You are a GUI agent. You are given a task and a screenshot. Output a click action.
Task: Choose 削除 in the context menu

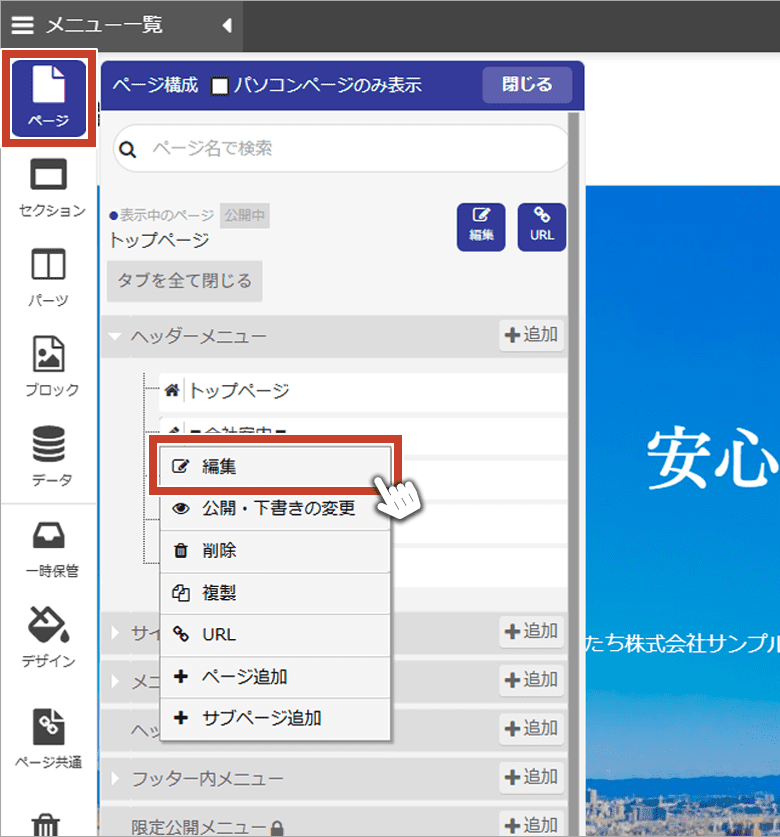coord(275,550)
